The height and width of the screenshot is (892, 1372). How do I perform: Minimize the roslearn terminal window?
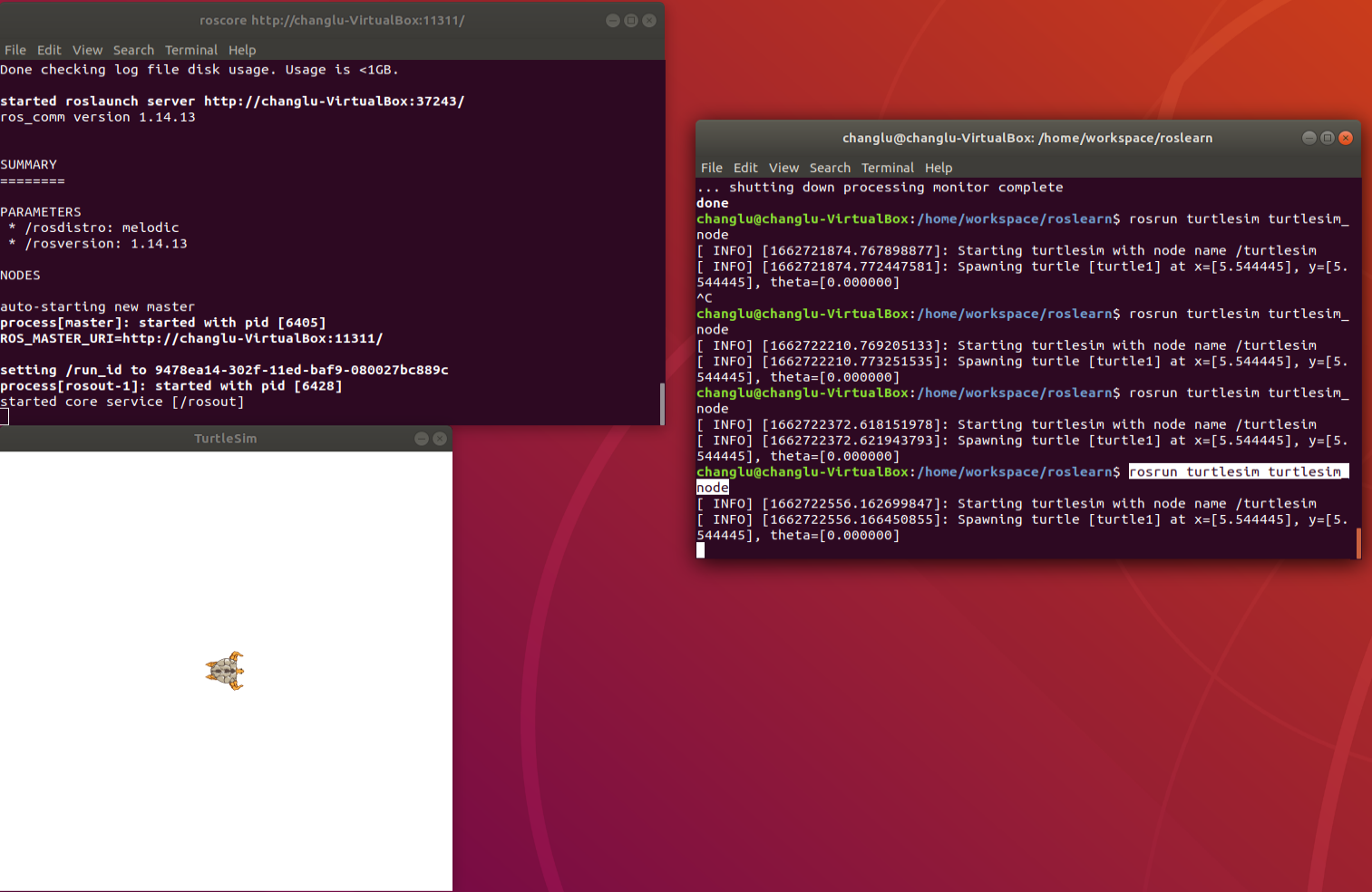tap(1309, 138)
